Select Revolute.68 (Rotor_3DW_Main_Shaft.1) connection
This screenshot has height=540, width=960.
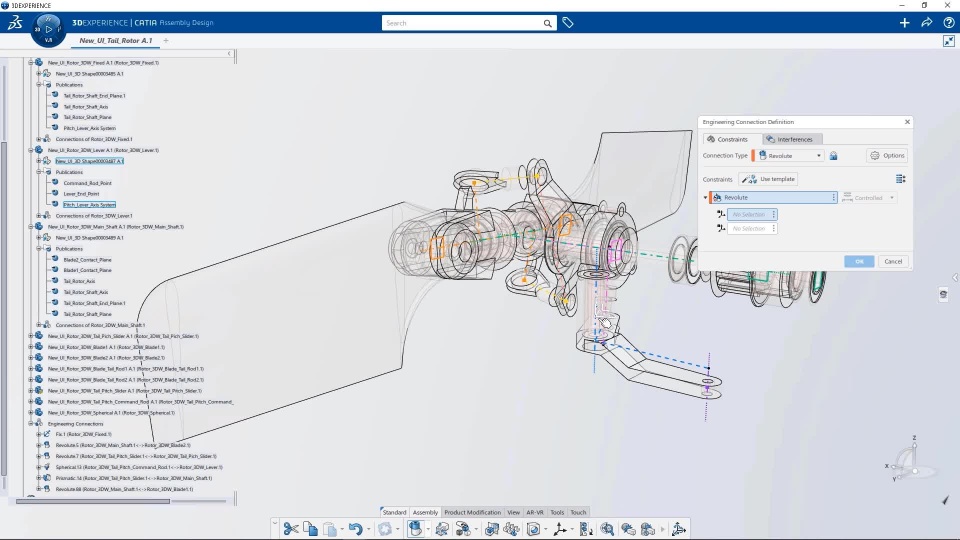point(124,489)
